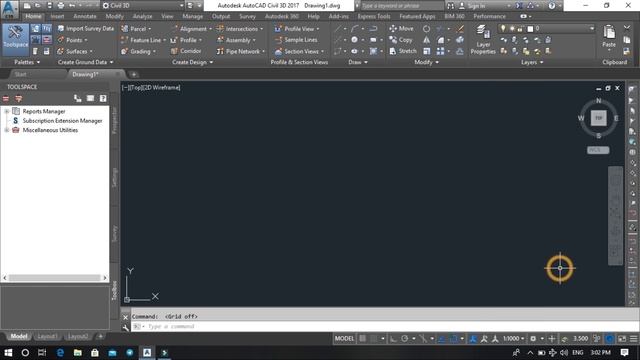This screenshot has width=640, height=360.
Task: Click the layer color white swatch
Action: [530, 29]
